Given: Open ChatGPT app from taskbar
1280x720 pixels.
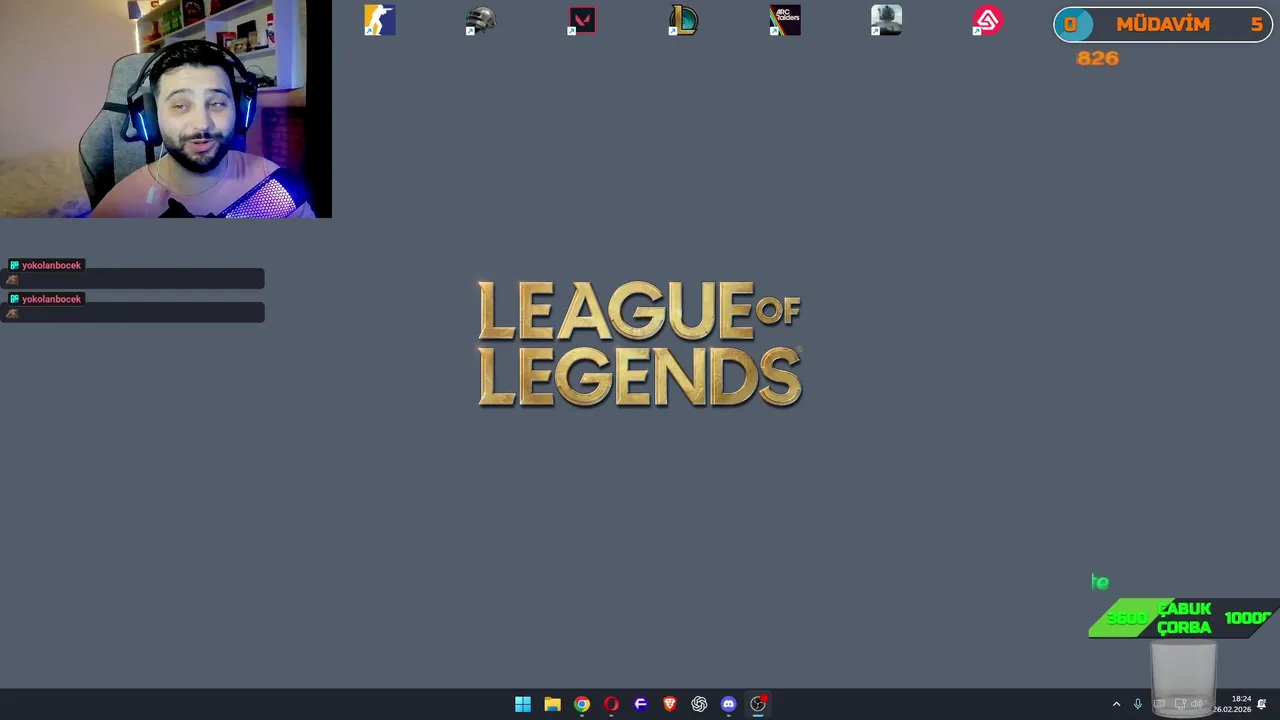Looking at the screenshot, I should (x=699, y=704).
